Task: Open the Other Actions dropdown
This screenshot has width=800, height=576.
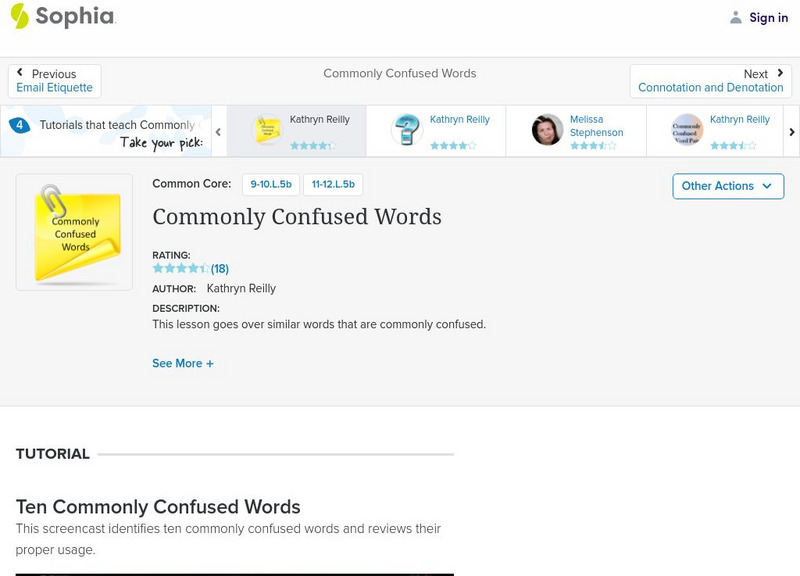Action: click(727, 186)
